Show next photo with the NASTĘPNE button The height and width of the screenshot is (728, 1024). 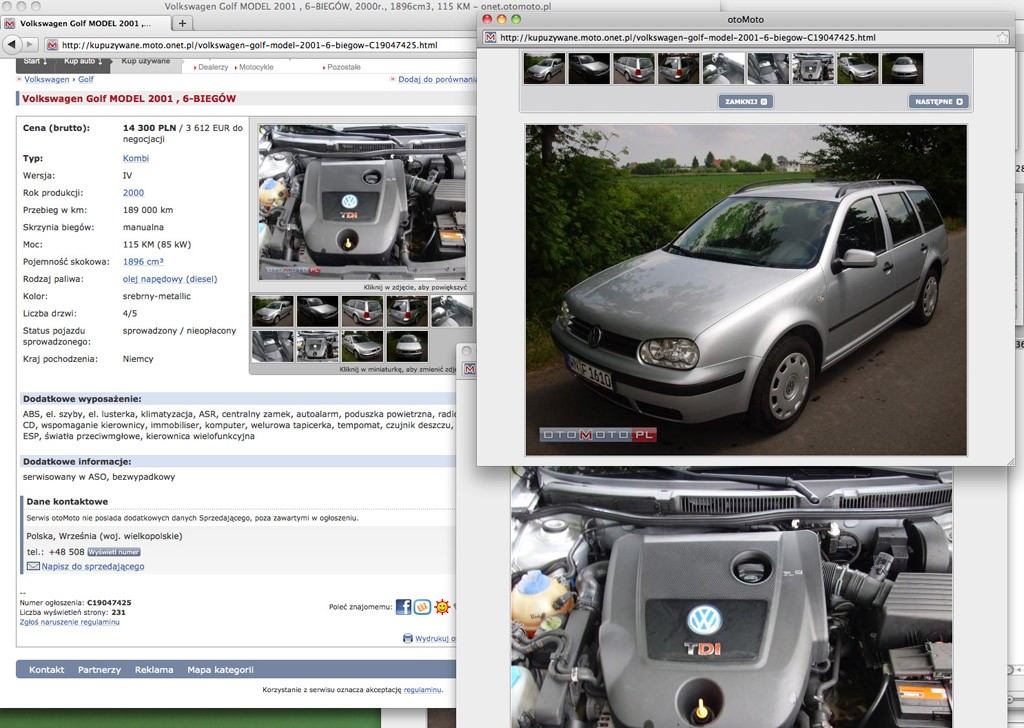tap(938, 101)
